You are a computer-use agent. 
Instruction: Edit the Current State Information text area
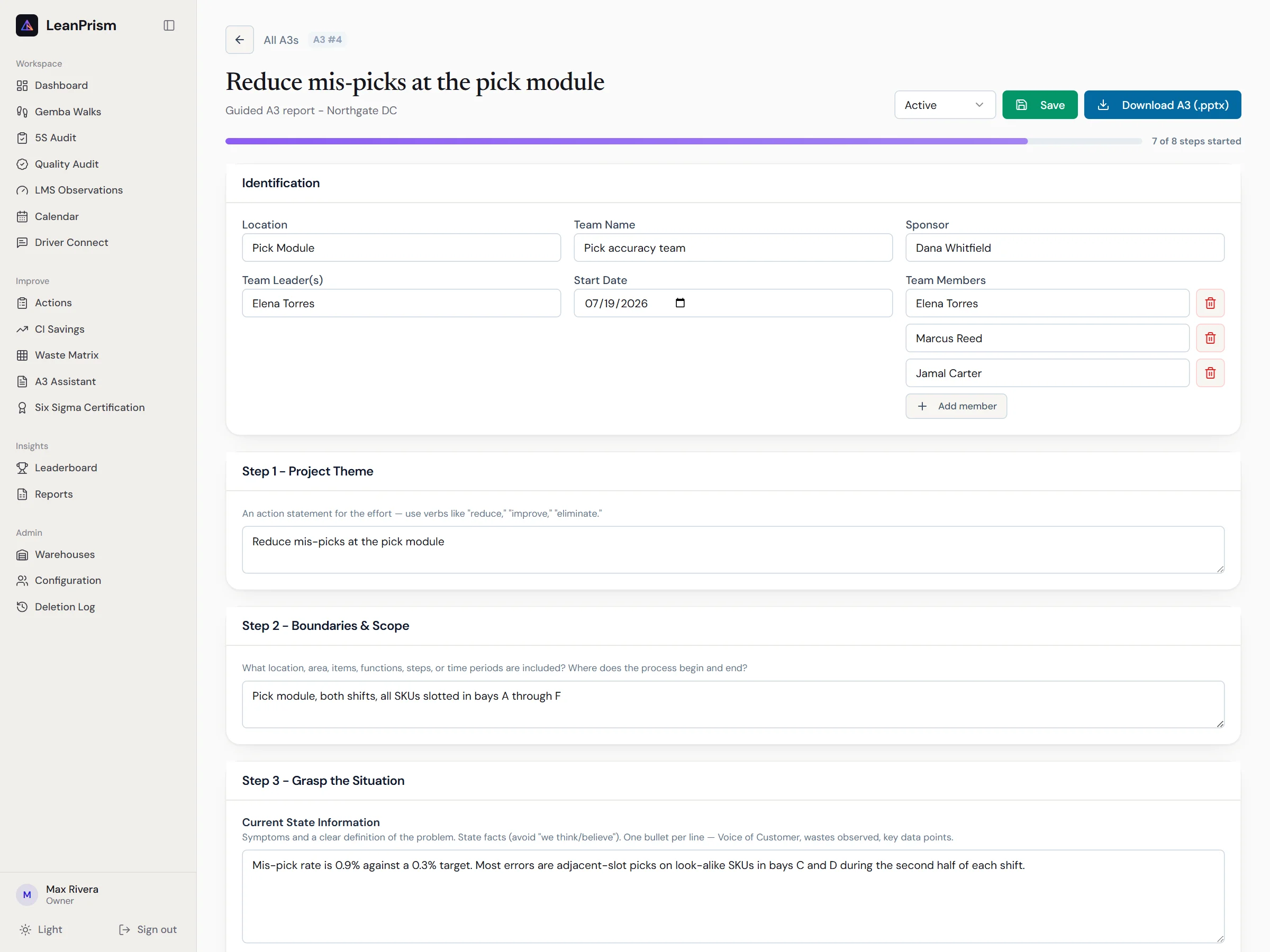pos(733,896)
